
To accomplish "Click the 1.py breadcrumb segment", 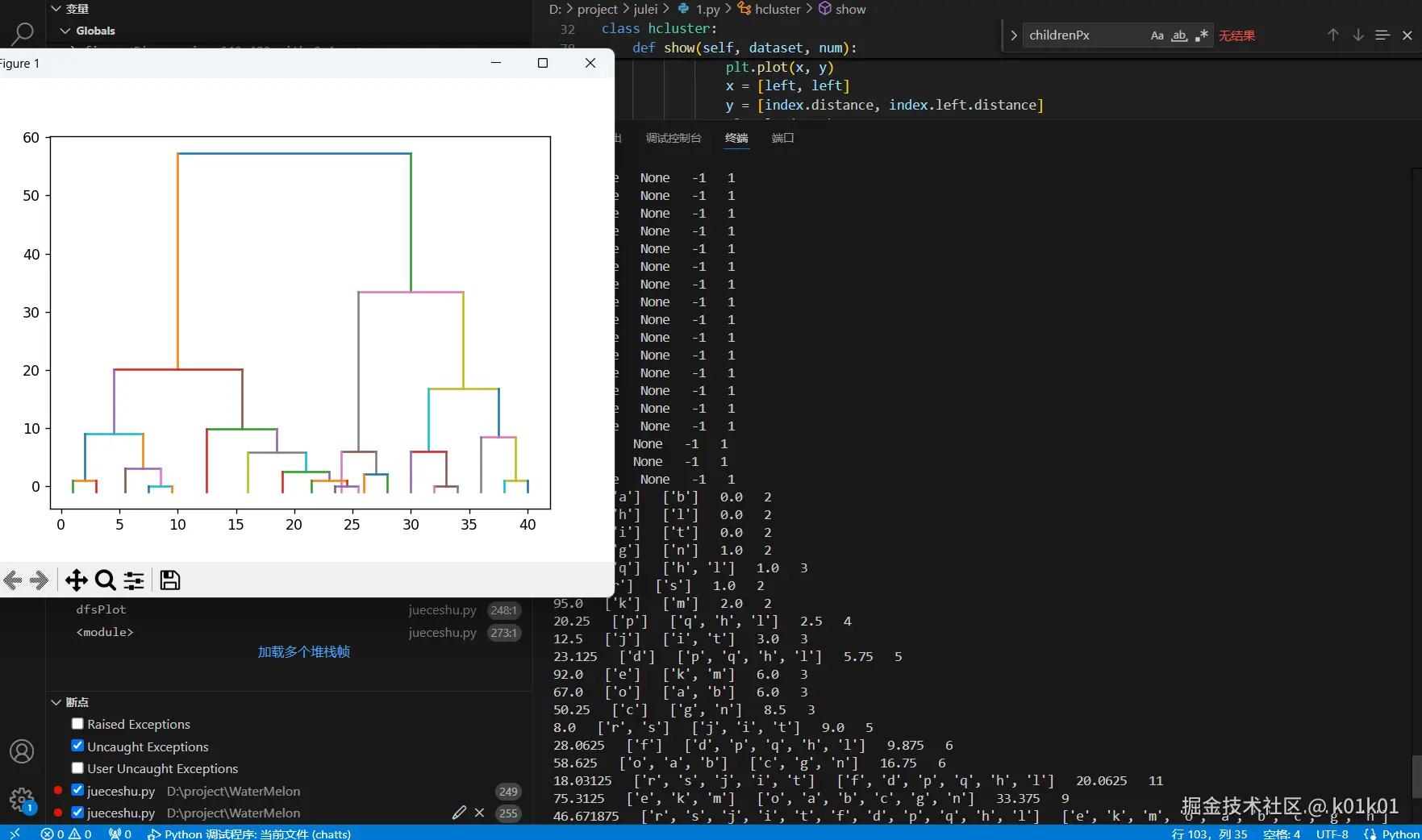I will tap(699, 9).
